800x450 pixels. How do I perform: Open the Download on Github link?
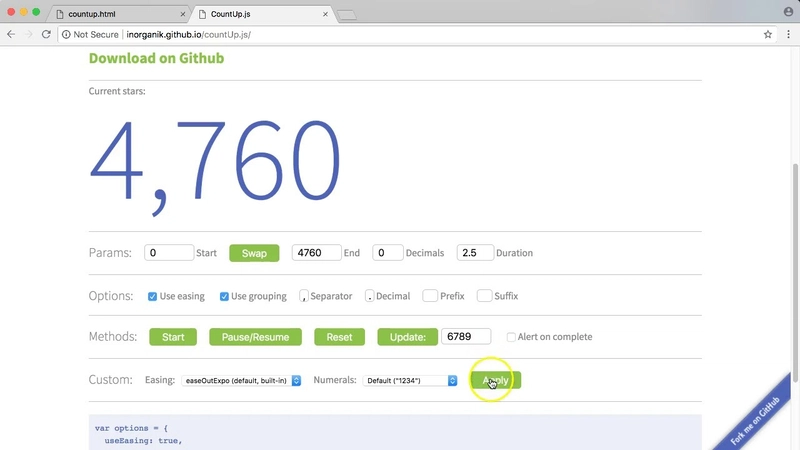156,58
